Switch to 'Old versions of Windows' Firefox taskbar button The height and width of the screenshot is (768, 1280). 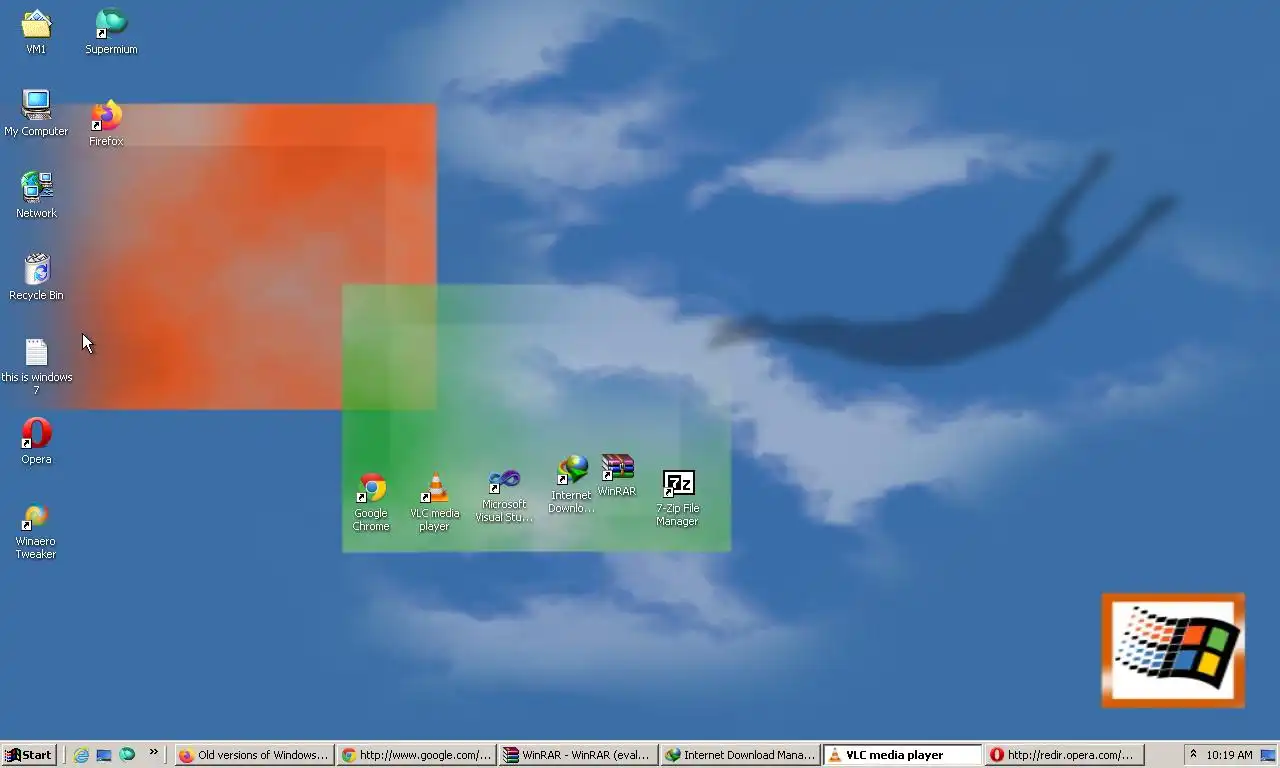pos(254,755)
